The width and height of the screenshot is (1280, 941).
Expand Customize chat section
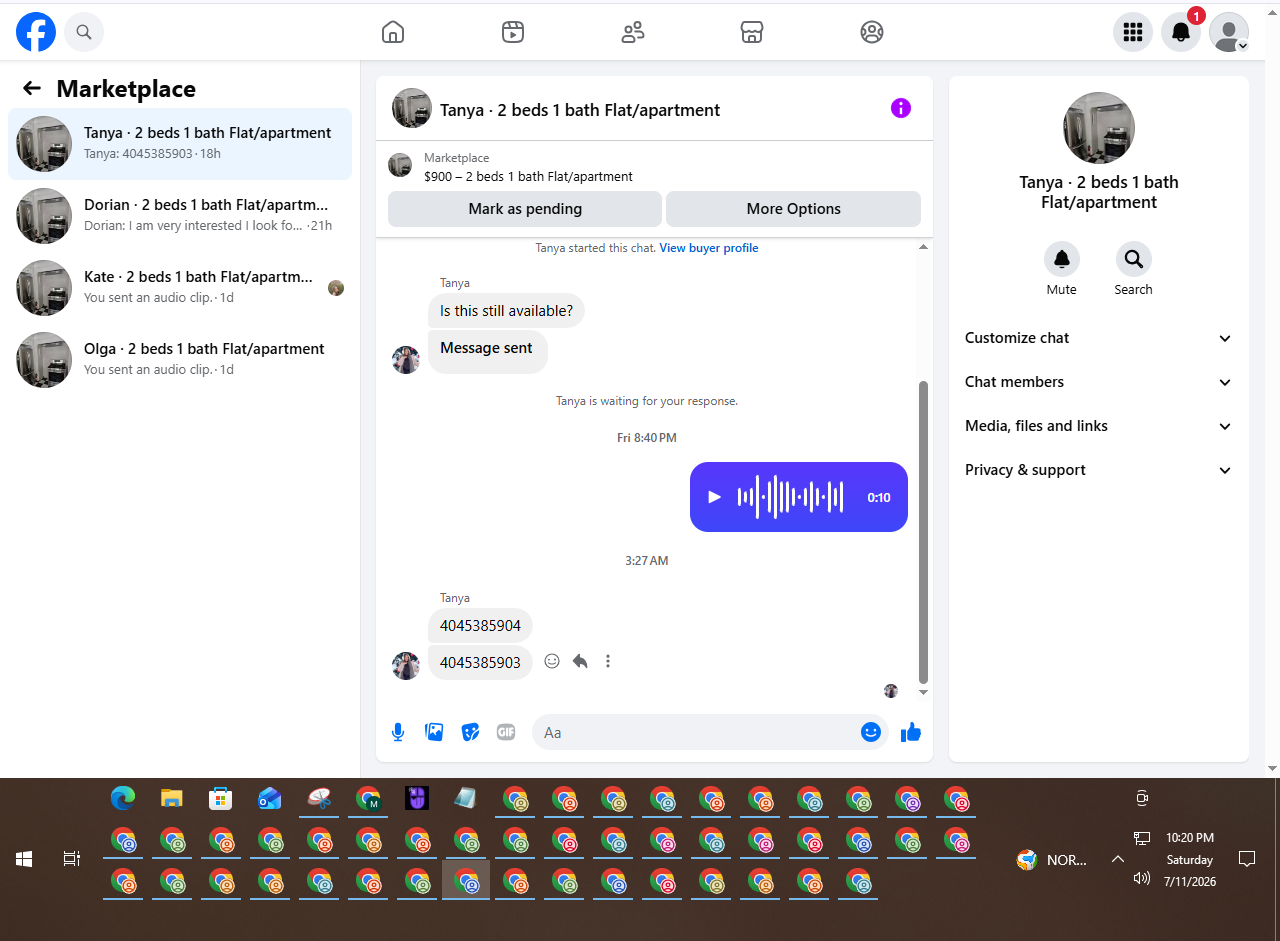tap(1099, 338)
